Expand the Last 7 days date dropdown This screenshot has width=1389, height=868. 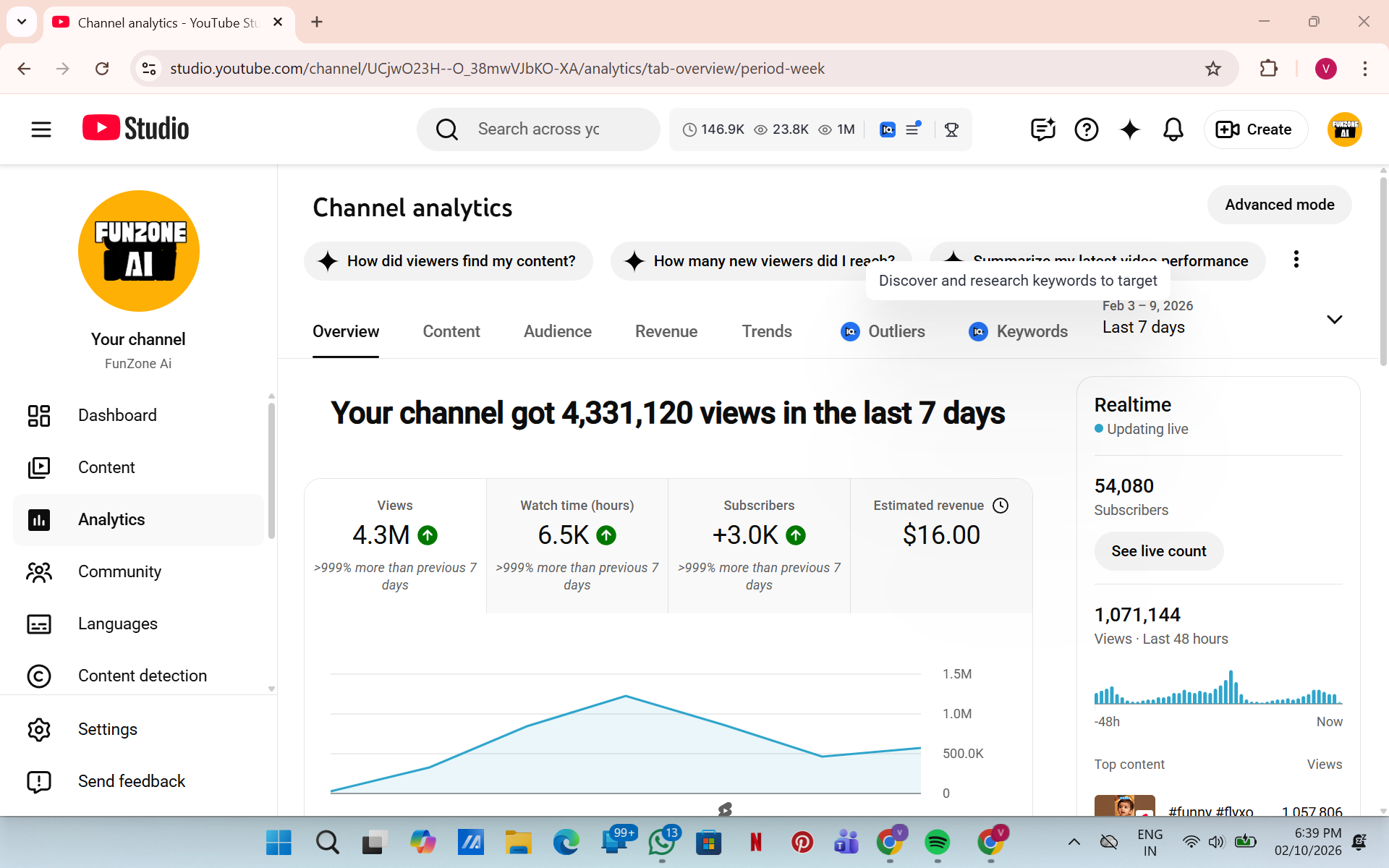coord(1334,319)
